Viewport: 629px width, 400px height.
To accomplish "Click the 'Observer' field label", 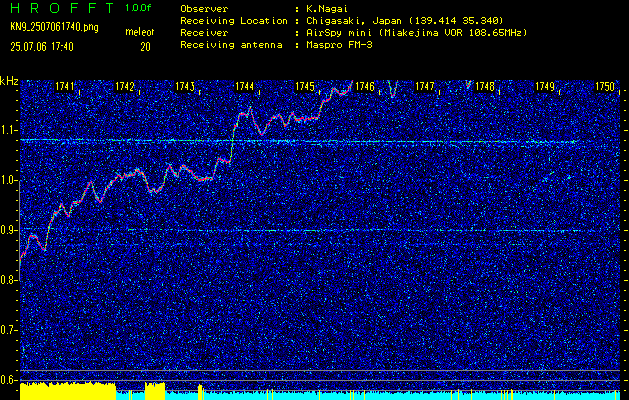I will click(x=204, y=9).
